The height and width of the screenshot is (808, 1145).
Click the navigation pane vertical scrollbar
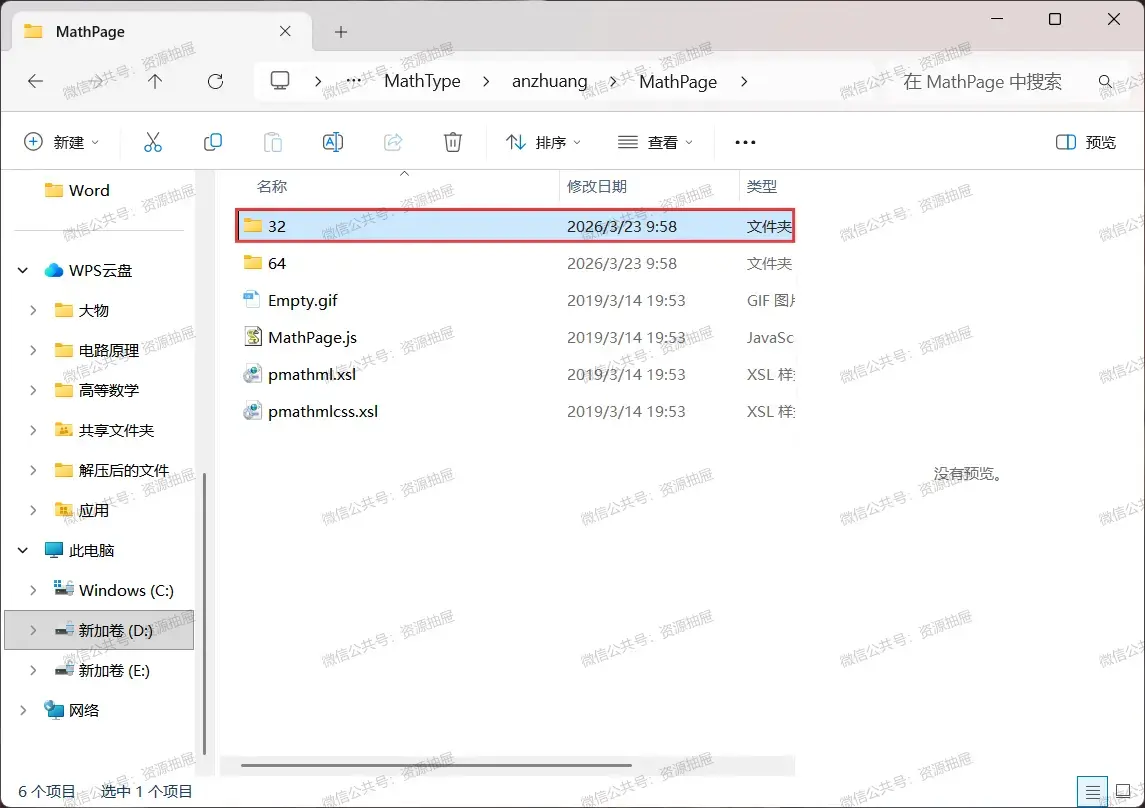pos(204,613)
